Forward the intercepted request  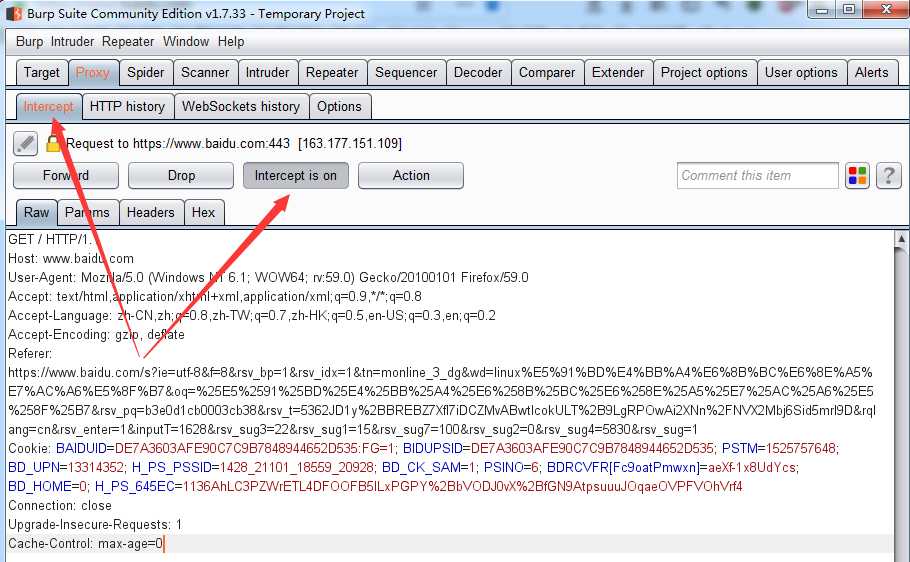[66, 175]
